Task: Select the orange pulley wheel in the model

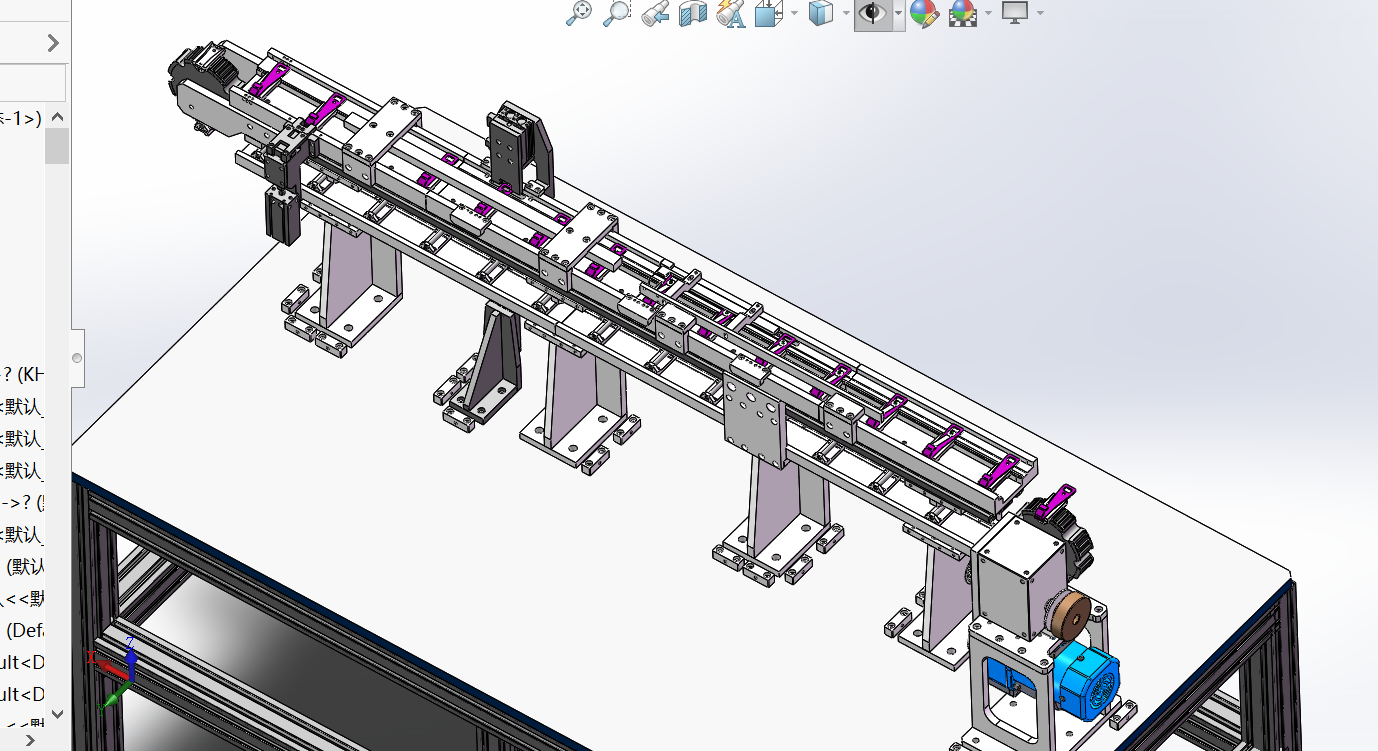Action: (x=1067, y=617)
